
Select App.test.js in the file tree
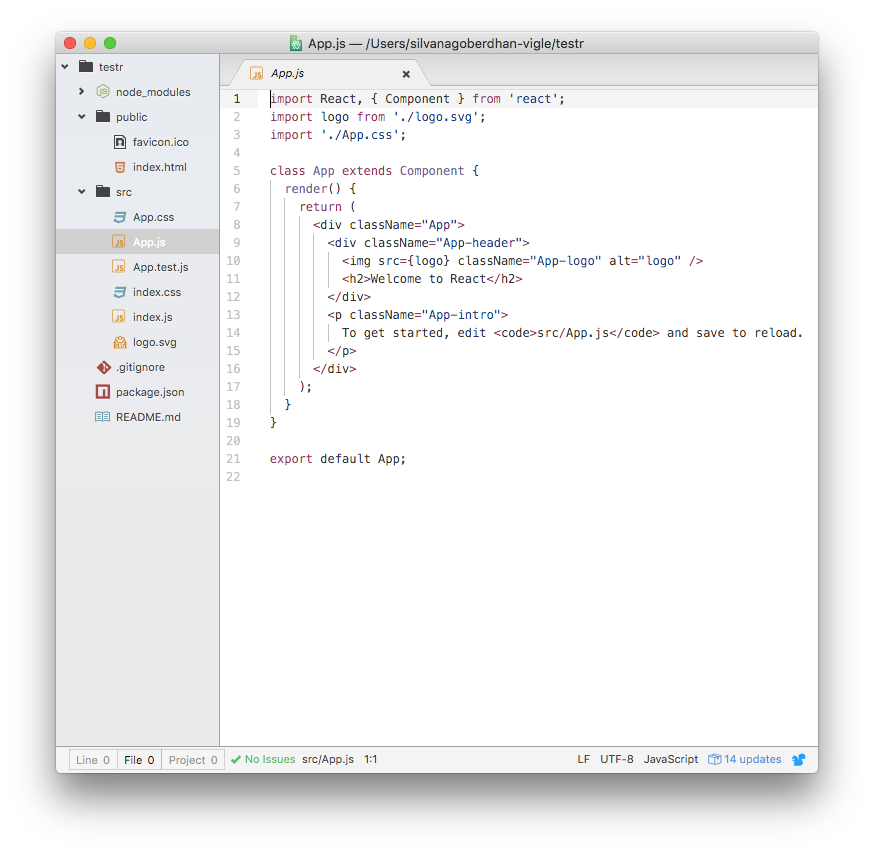[x=159, y=266]
